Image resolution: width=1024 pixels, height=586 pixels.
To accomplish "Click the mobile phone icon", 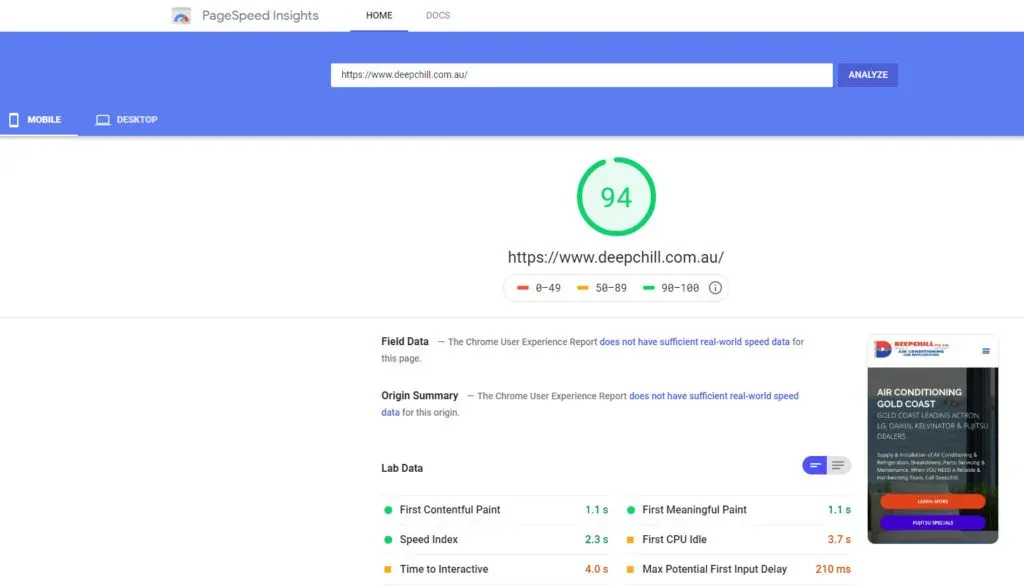I will (x=14, y=120).
